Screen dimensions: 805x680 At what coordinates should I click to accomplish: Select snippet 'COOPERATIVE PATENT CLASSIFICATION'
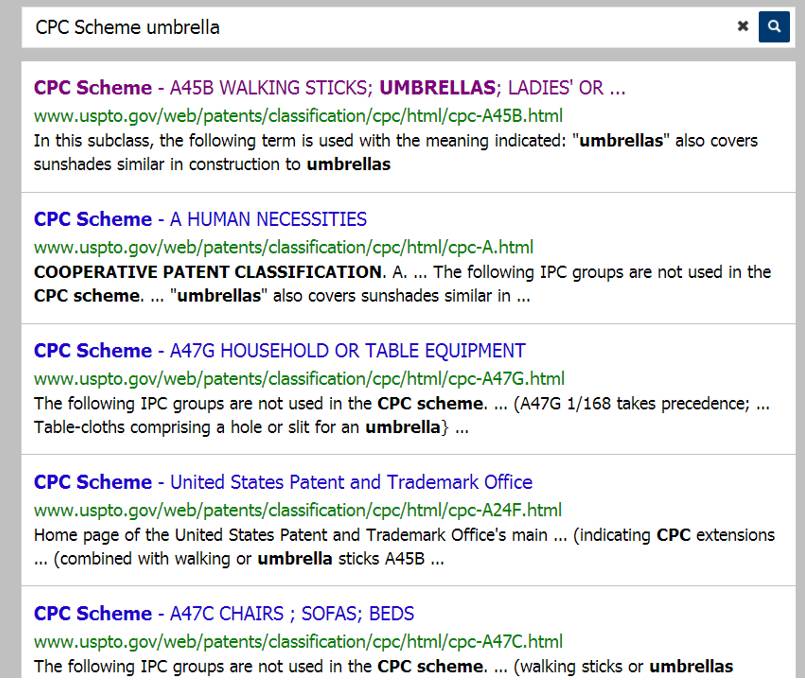[x=209, y=271]
